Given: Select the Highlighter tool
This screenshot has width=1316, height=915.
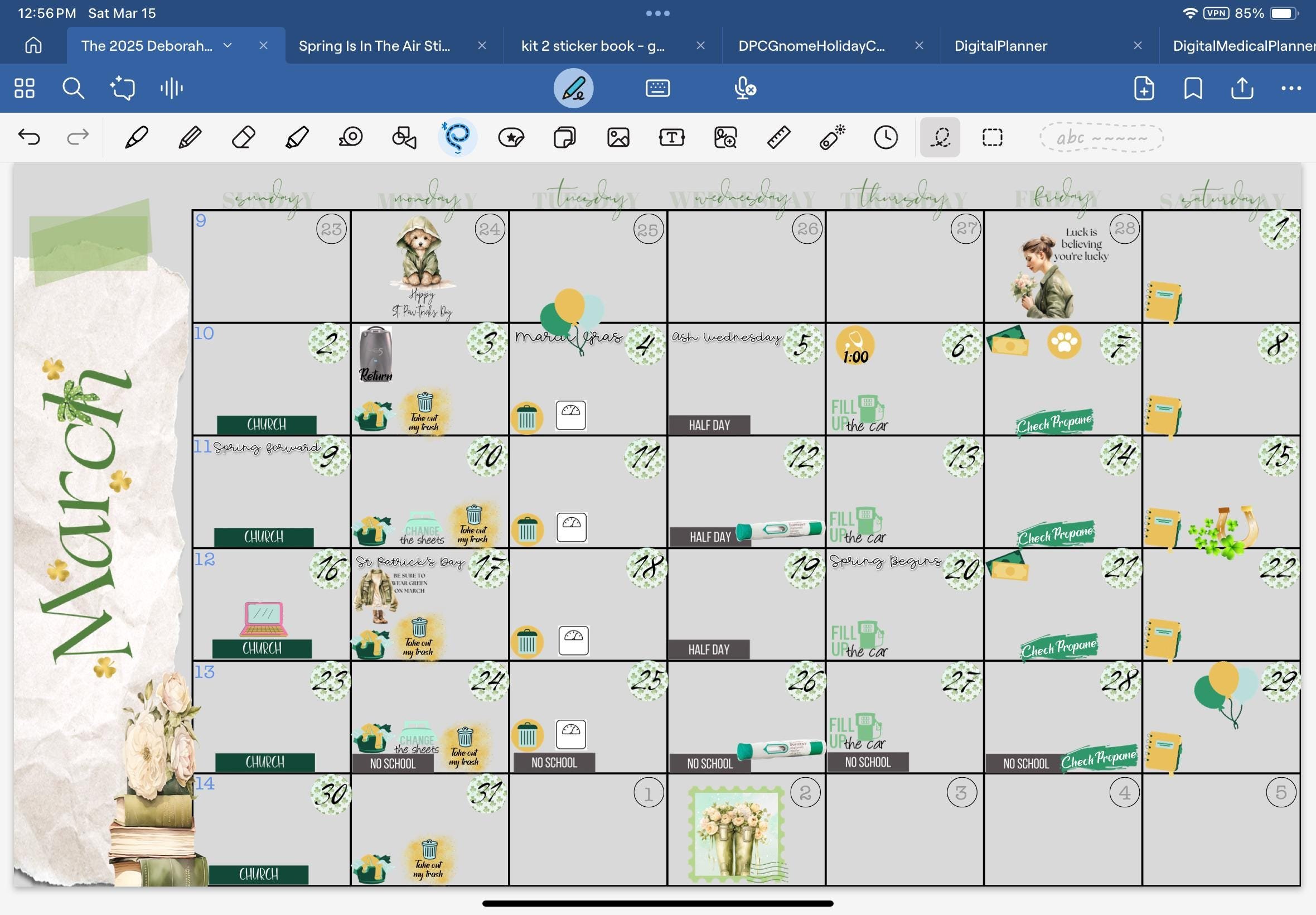Looking at the screenshot, I should [x=297, y=138].
